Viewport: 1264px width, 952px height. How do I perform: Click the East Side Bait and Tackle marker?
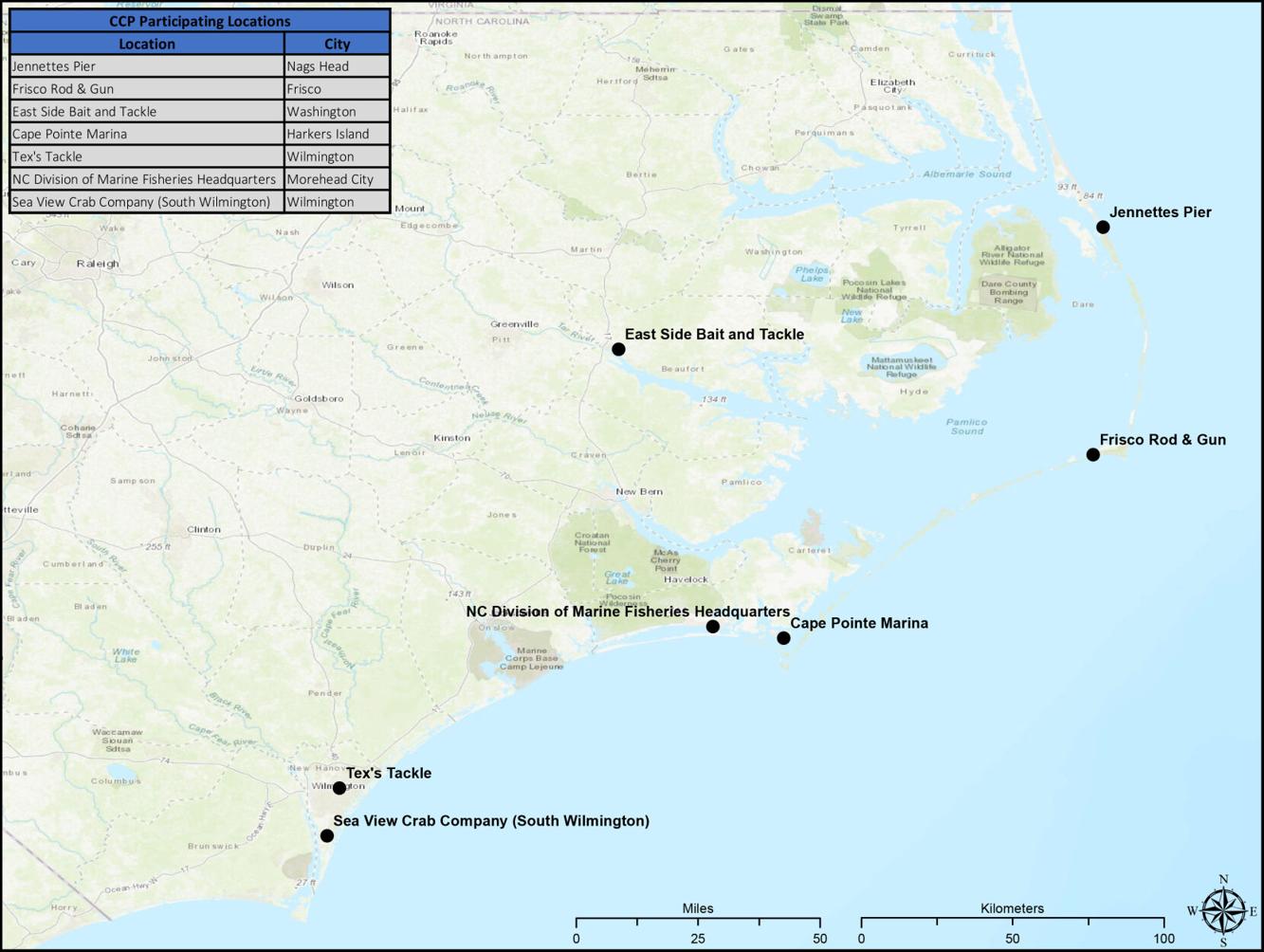point(618,348)
